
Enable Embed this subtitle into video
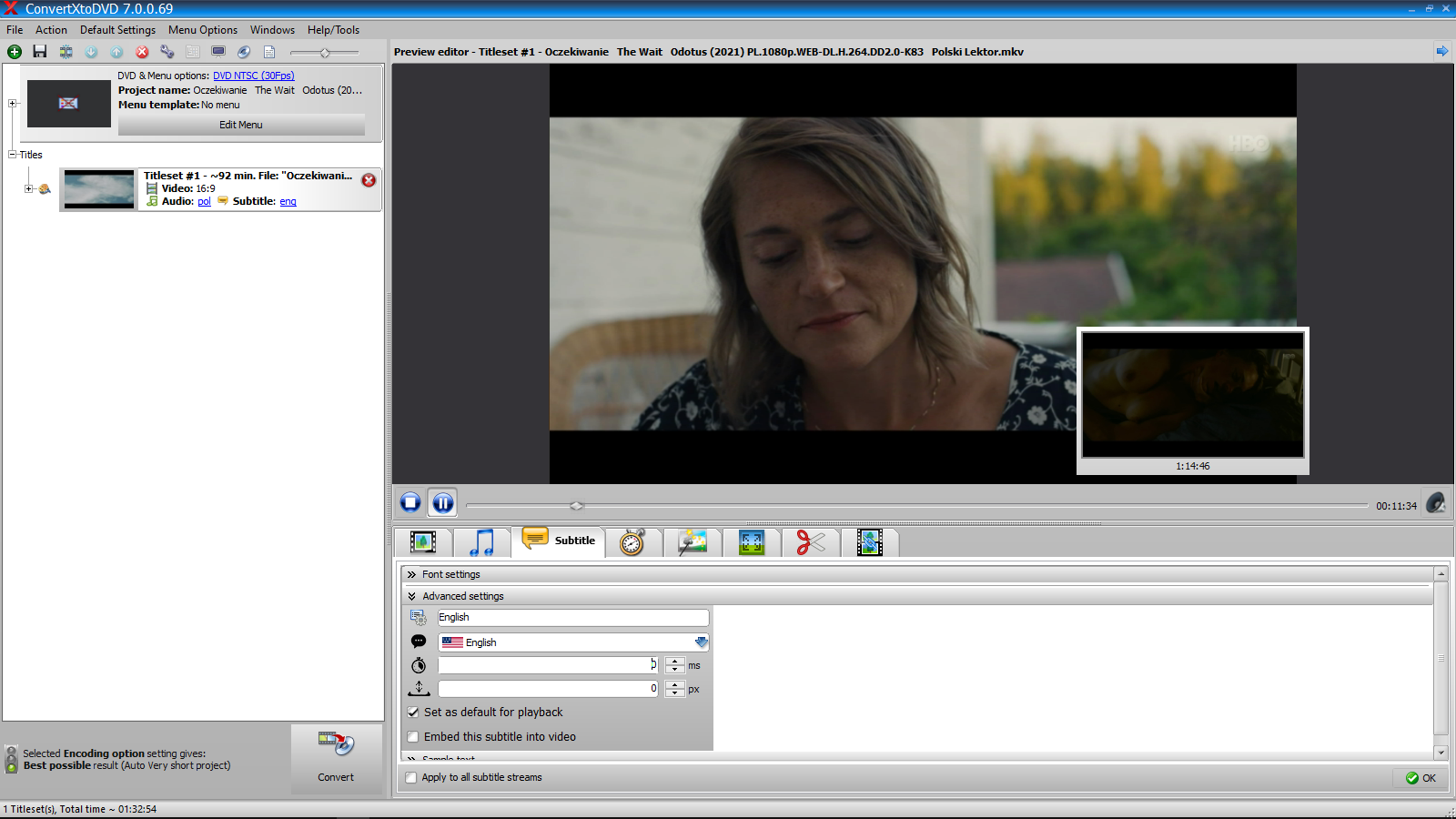[x=413, y=737]
